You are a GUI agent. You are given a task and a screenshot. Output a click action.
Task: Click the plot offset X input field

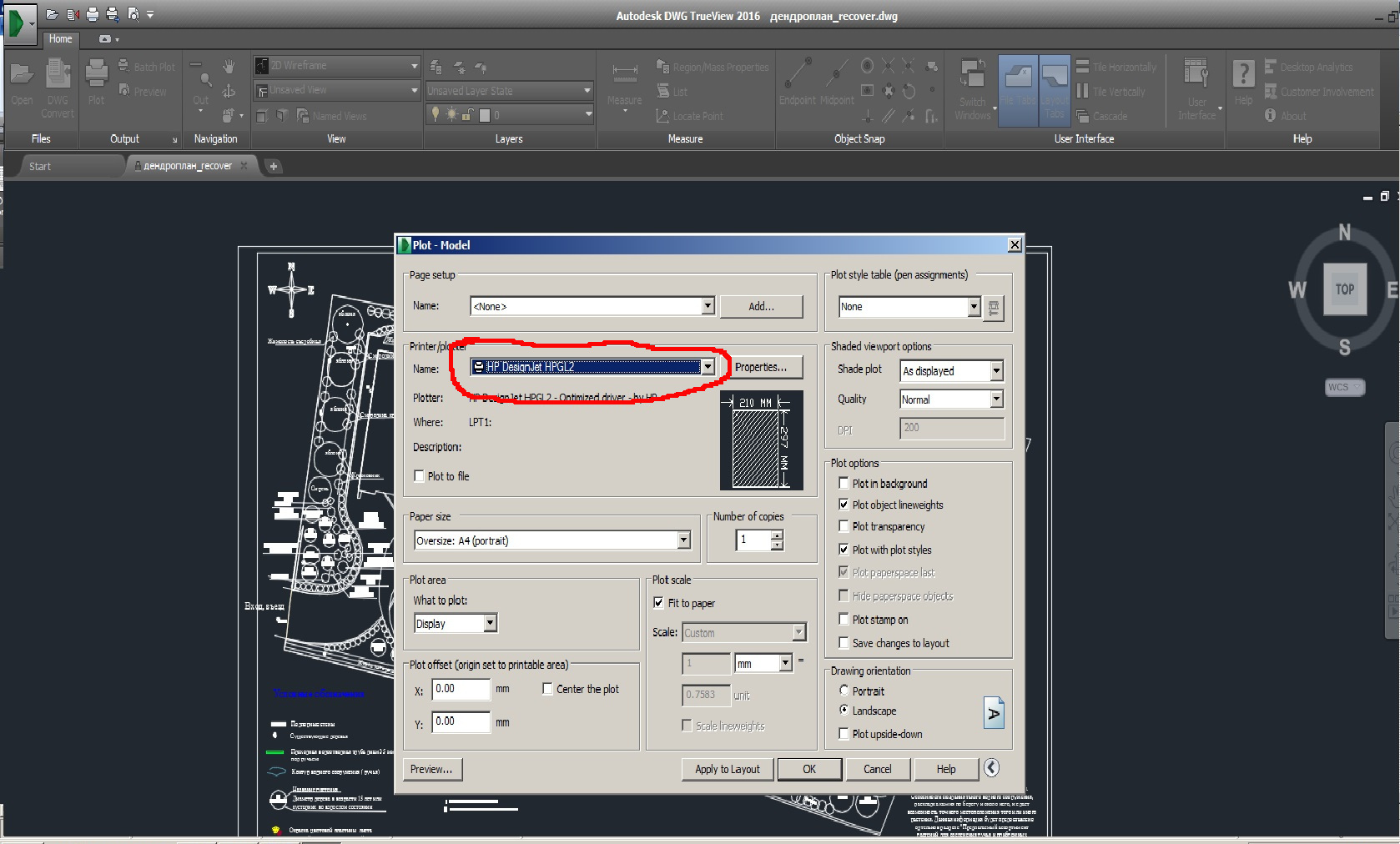pyautogui.click(x=461, y=689)
